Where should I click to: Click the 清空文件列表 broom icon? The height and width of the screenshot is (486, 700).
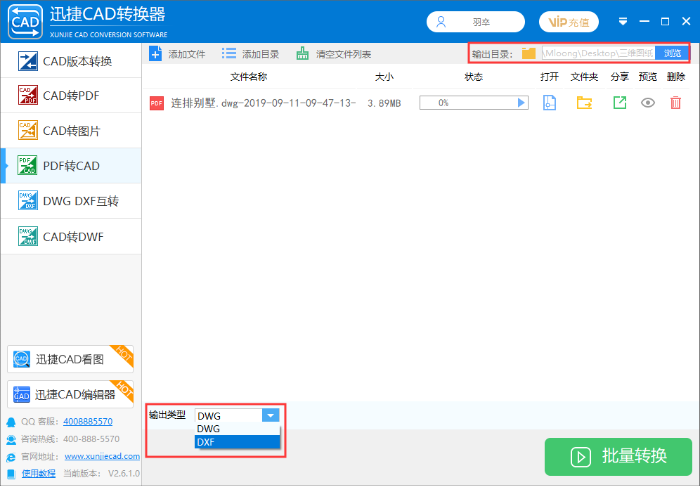click(302, 54)
